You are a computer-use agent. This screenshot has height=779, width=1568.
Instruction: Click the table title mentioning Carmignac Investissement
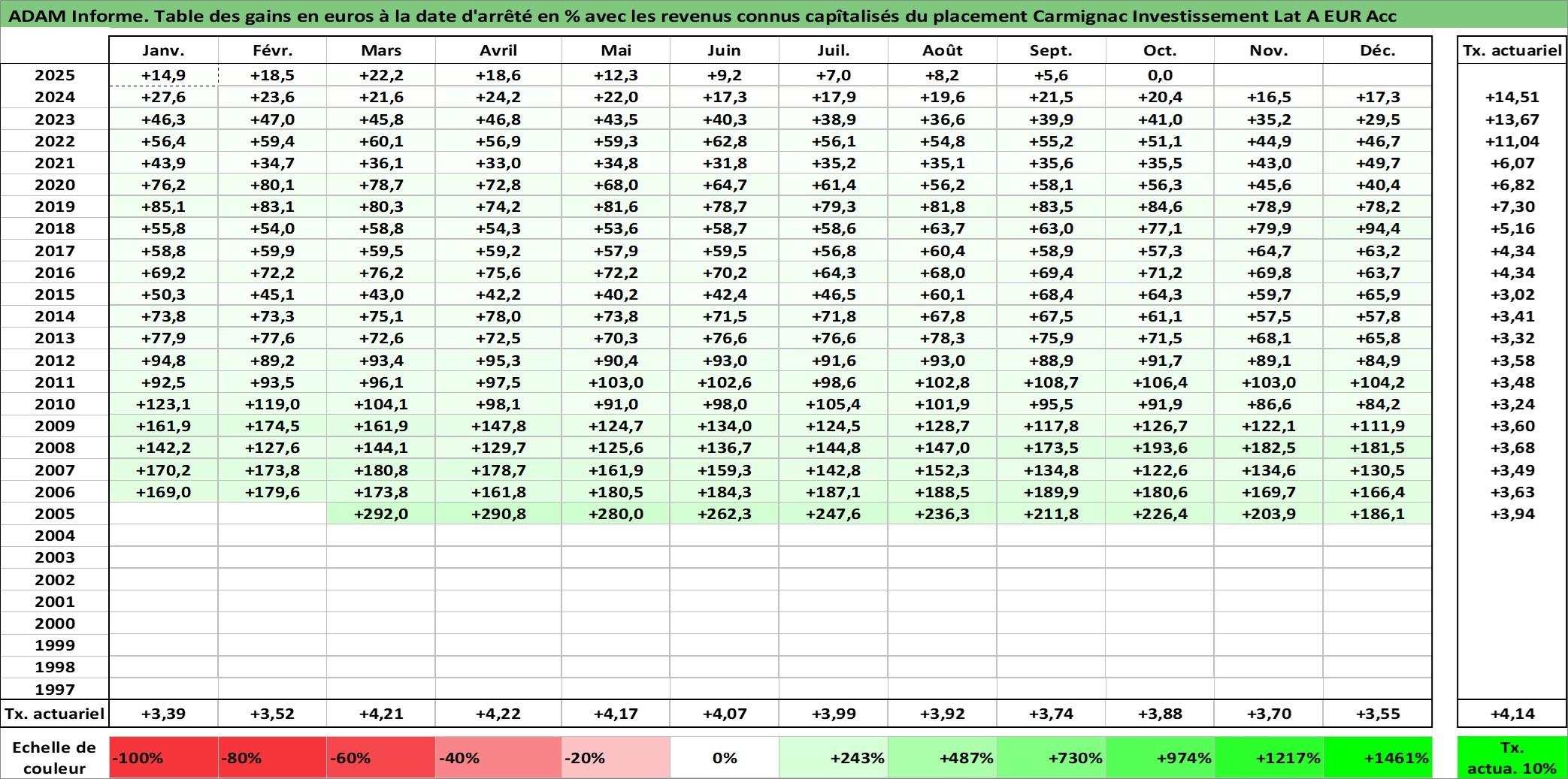tap(703, 16)
